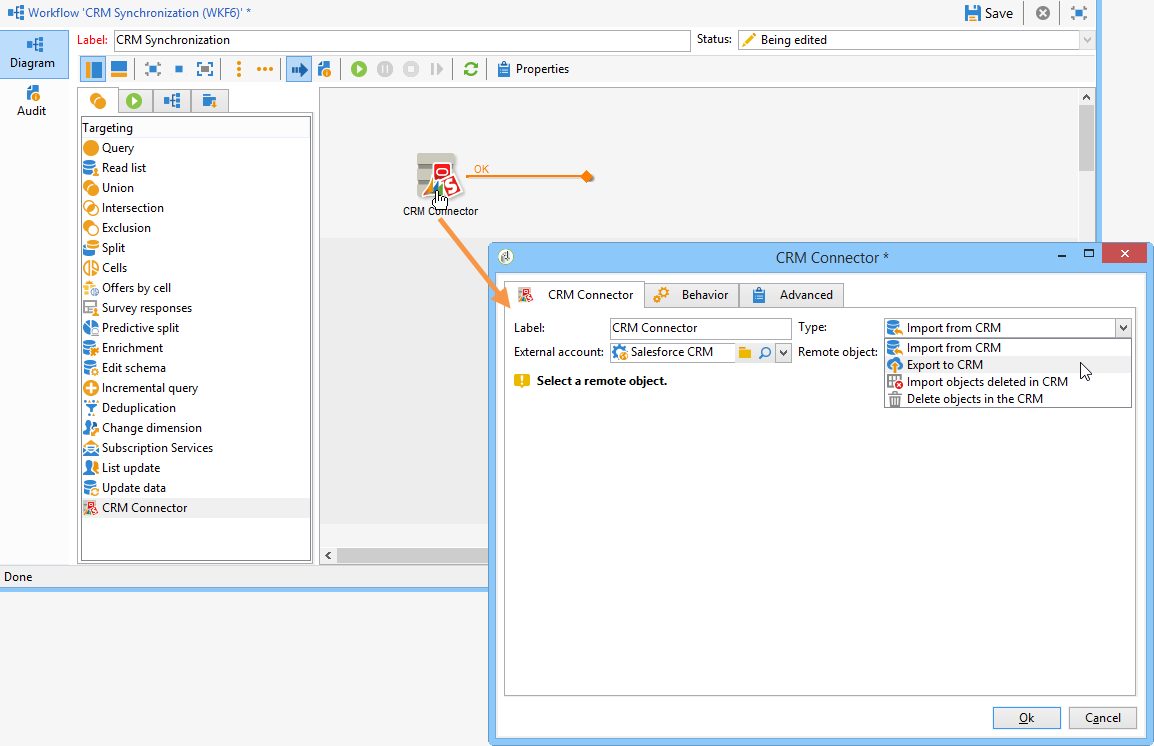The width and height of the screenshot is (1154, 746).
Task: Open Behavior tab in dialog
Action: click(x=692, y=295)
